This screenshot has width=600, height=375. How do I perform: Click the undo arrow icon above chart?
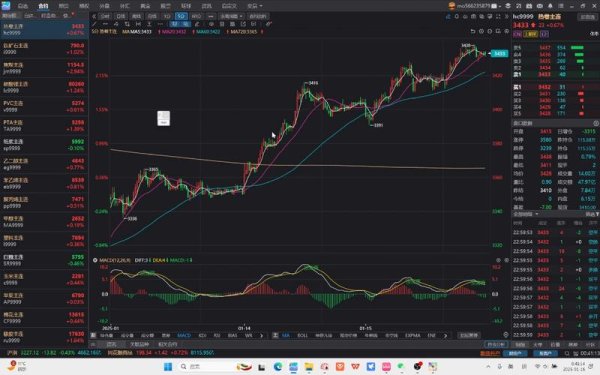473,31
